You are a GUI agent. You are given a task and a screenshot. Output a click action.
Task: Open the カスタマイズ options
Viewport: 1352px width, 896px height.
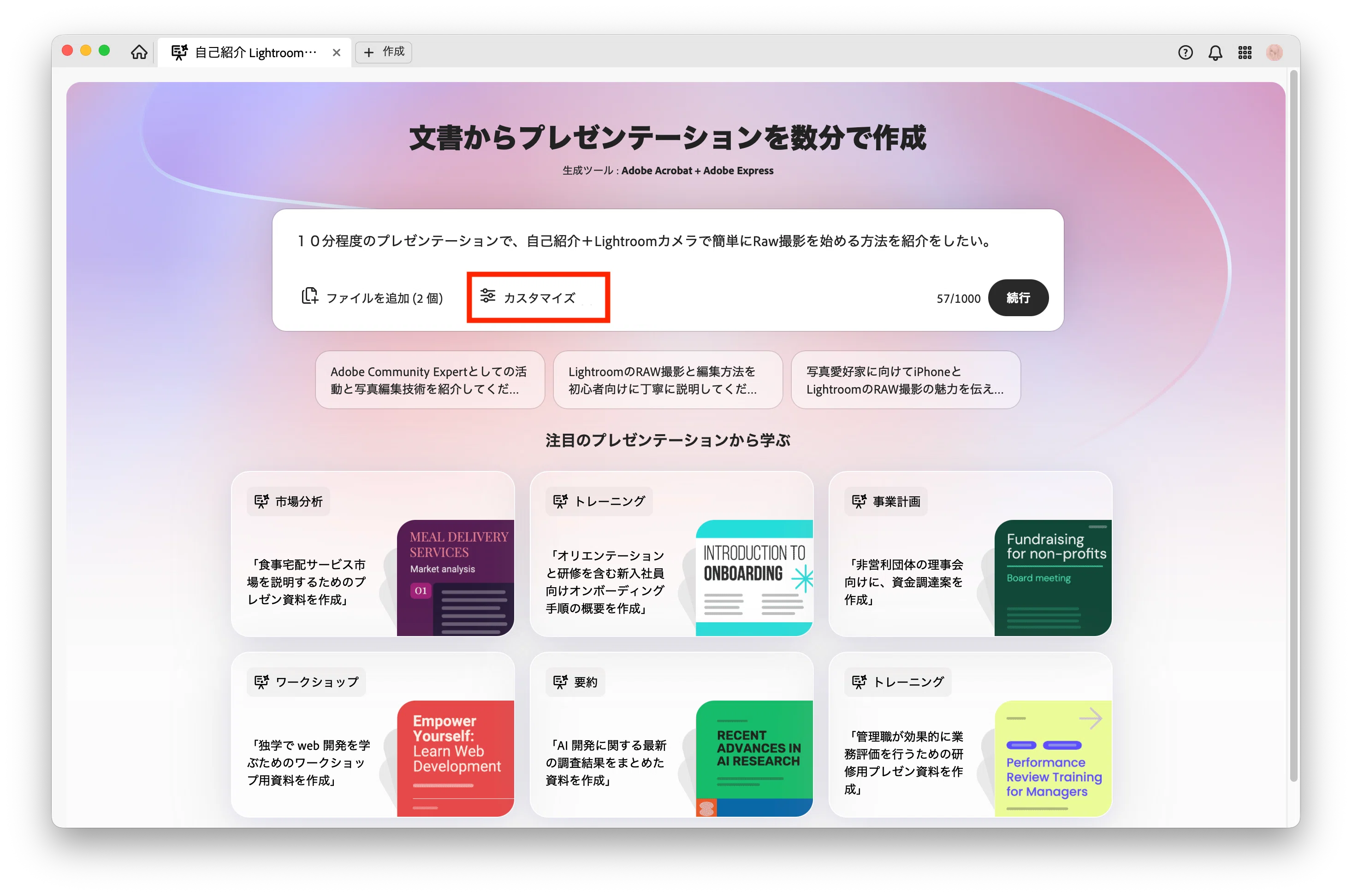point(528,297)
